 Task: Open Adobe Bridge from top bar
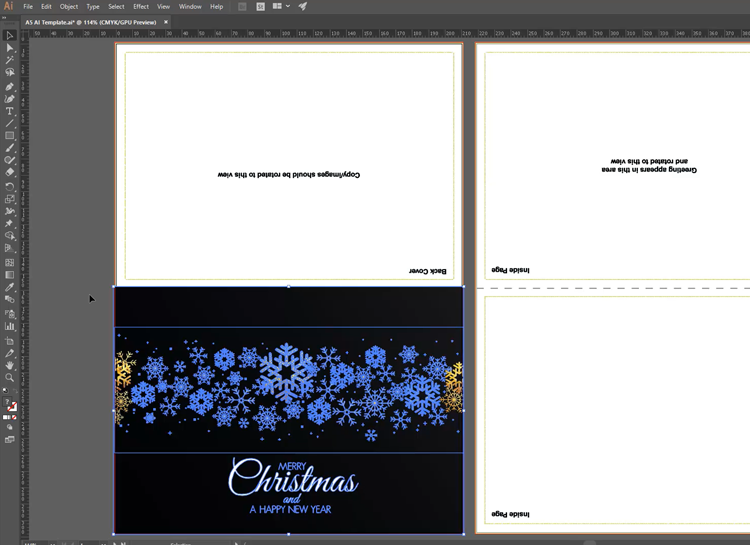tap(243, 7)
